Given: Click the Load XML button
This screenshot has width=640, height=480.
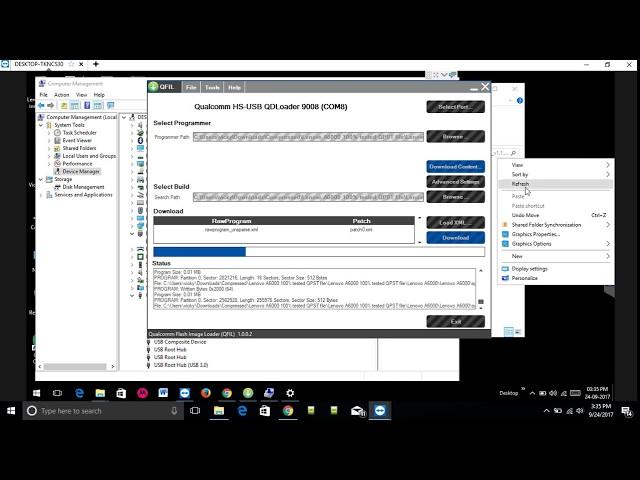Looking at the screenshot, I should pos(456,222).
